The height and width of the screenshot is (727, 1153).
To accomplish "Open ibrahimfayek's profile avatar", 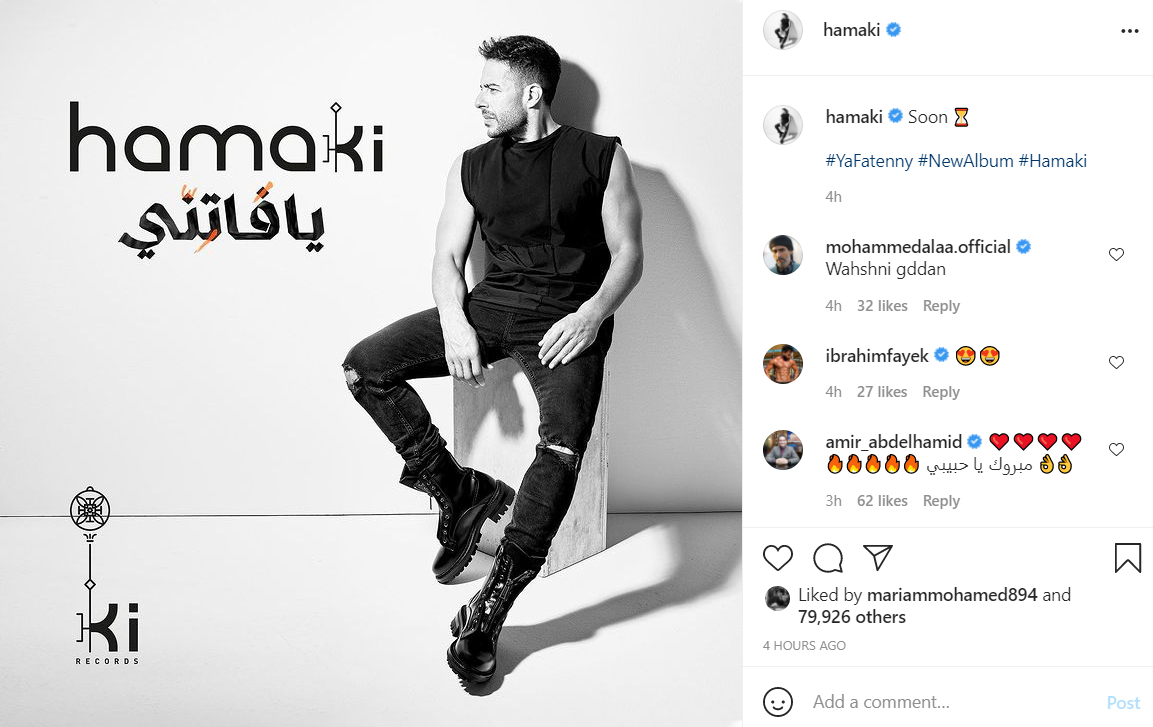I will point(782,364).
